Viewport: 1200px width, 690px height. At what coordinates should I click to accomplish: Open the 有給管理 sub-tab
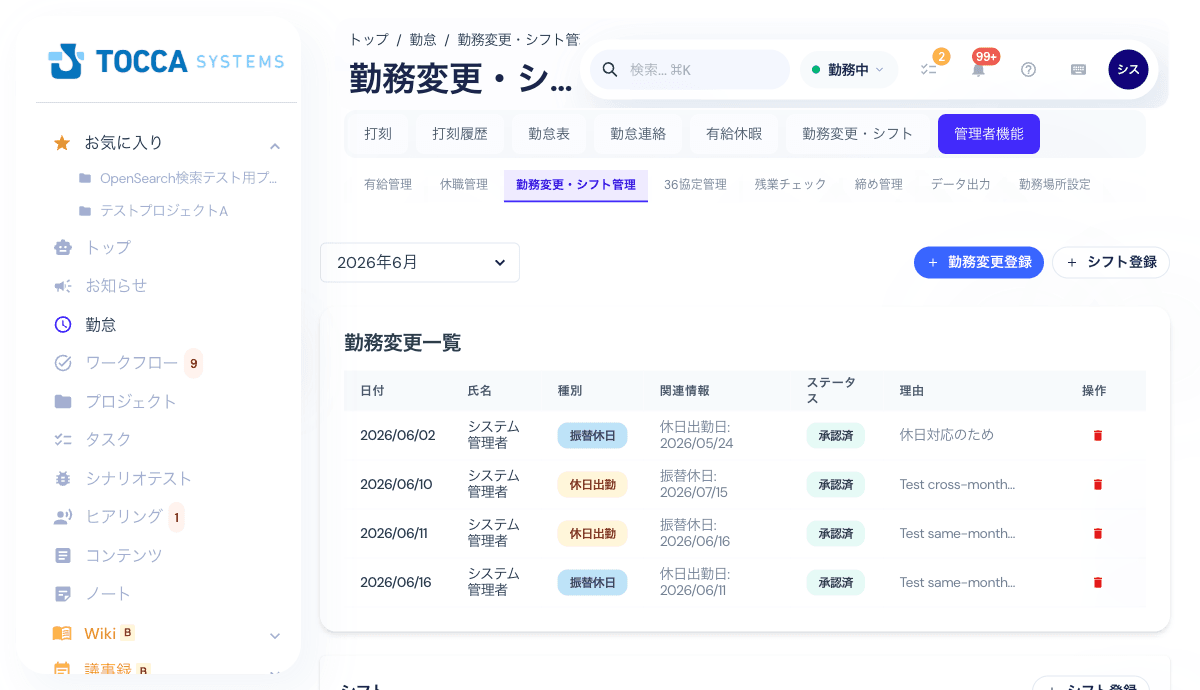coord(388,185)
